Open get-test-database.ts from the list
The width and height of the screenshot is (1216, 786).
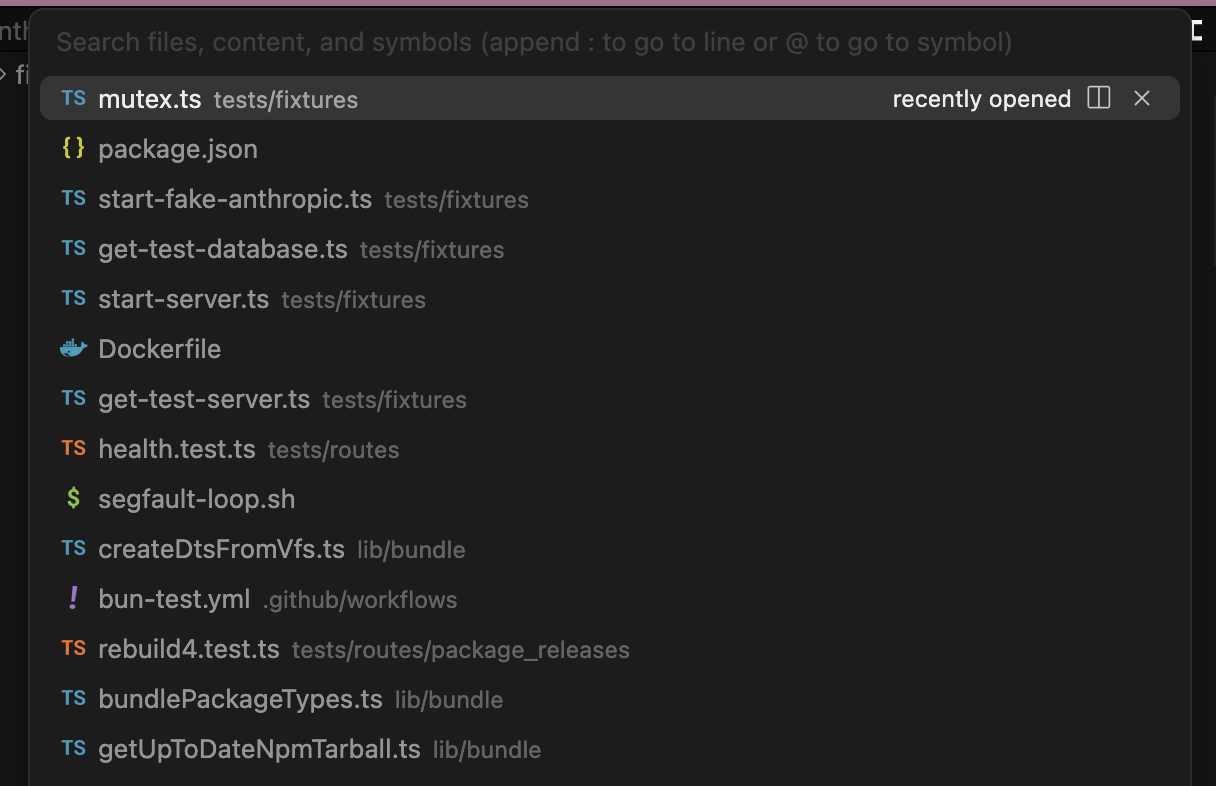(x=223, y=249)
